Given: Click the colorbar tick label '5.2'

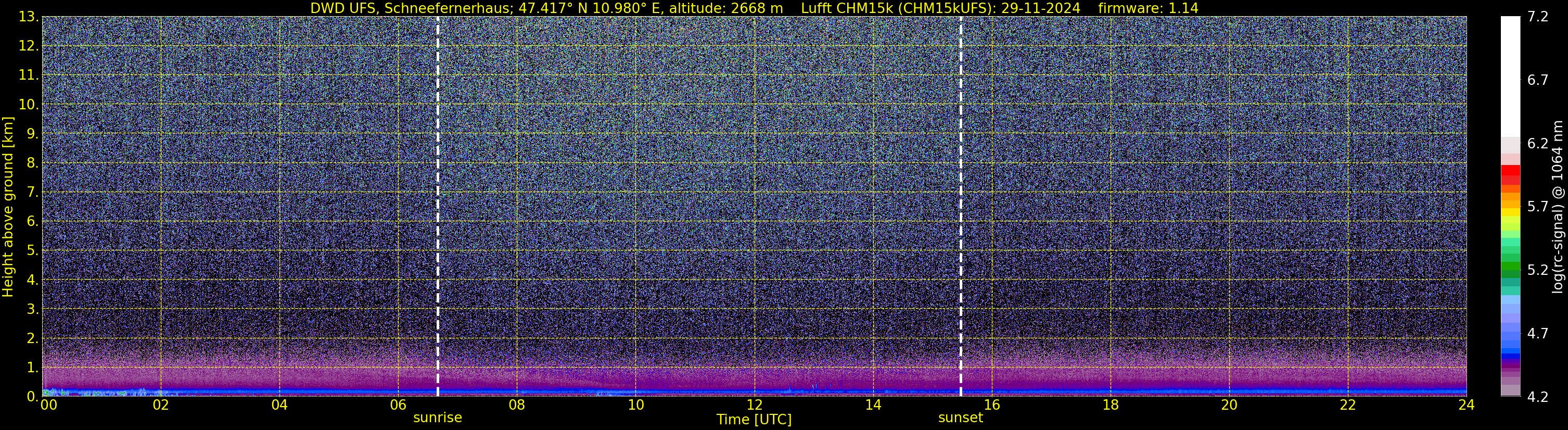Looking at the screenshot, I should click(1538, 270).
